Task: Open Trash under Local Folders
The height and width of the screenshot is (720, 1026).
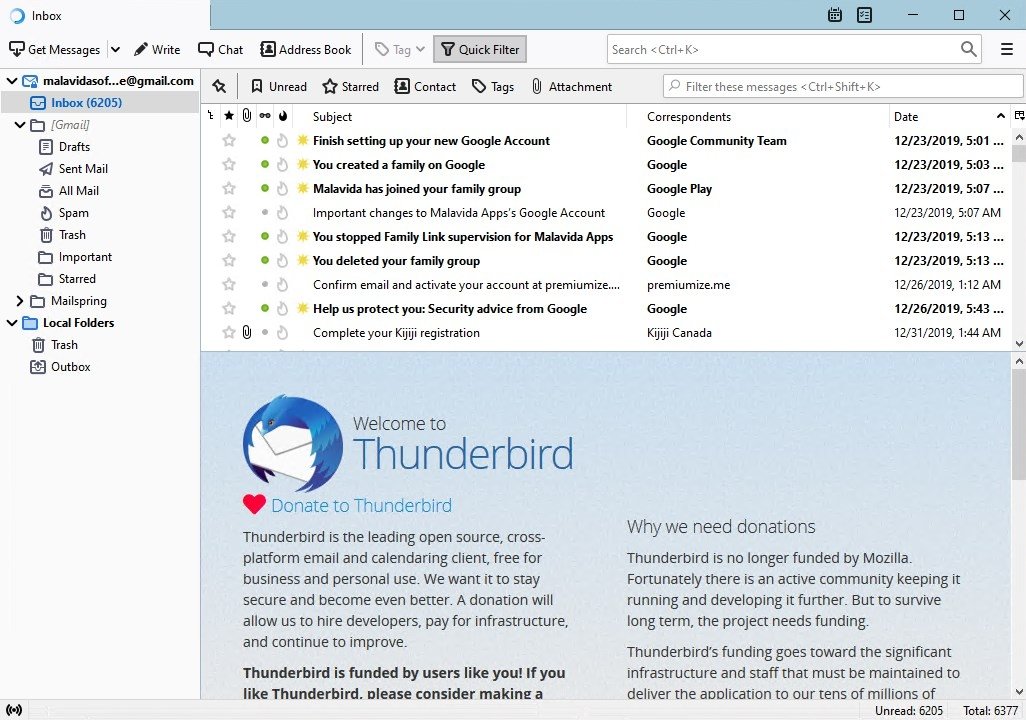Action: click(64, 344)
